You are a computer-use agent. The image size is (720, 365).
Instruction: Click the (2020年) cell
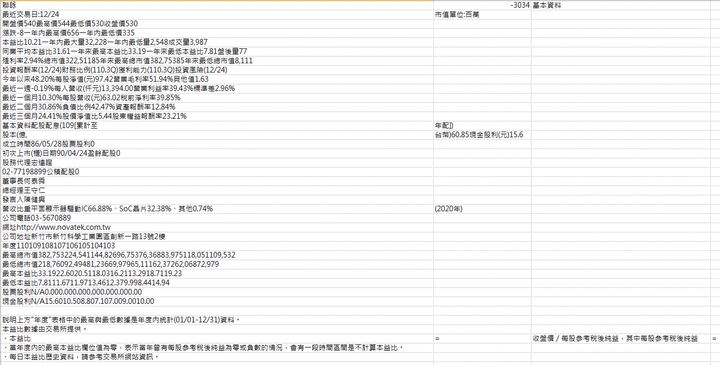pyautogui.click(x=482, y=209)
